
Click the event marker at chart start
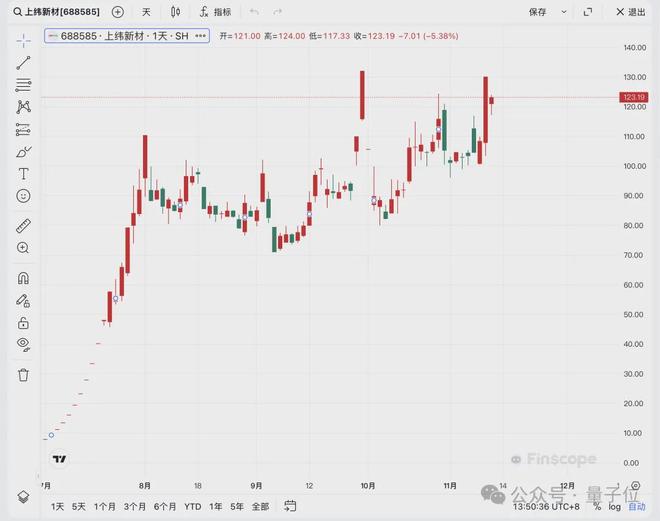click(51, 435)
